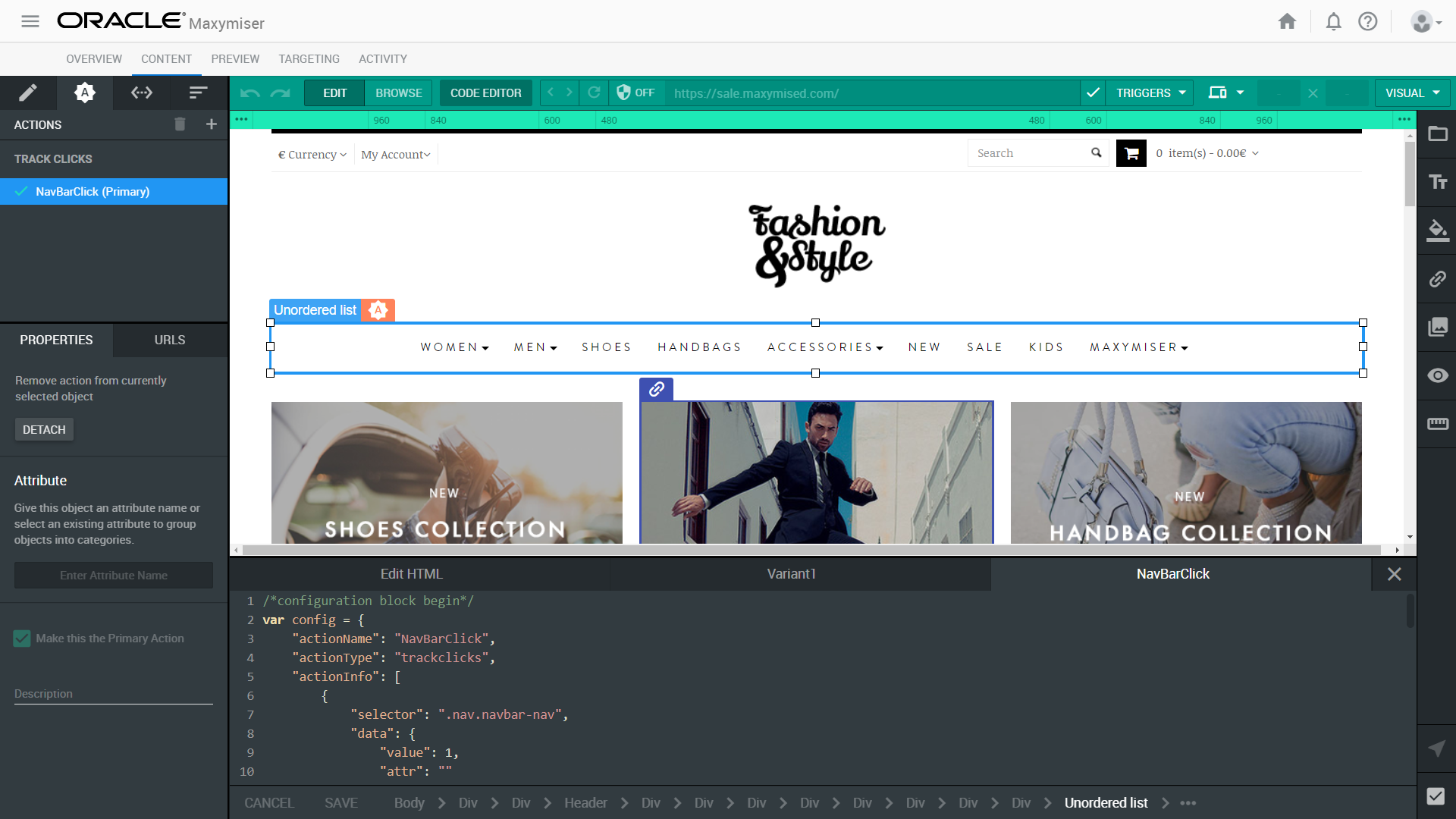The height and width of the screenshot is (819, 1456).
Task: Uncheck Make this the Primary Action
Action: click(x=22, y=639)
